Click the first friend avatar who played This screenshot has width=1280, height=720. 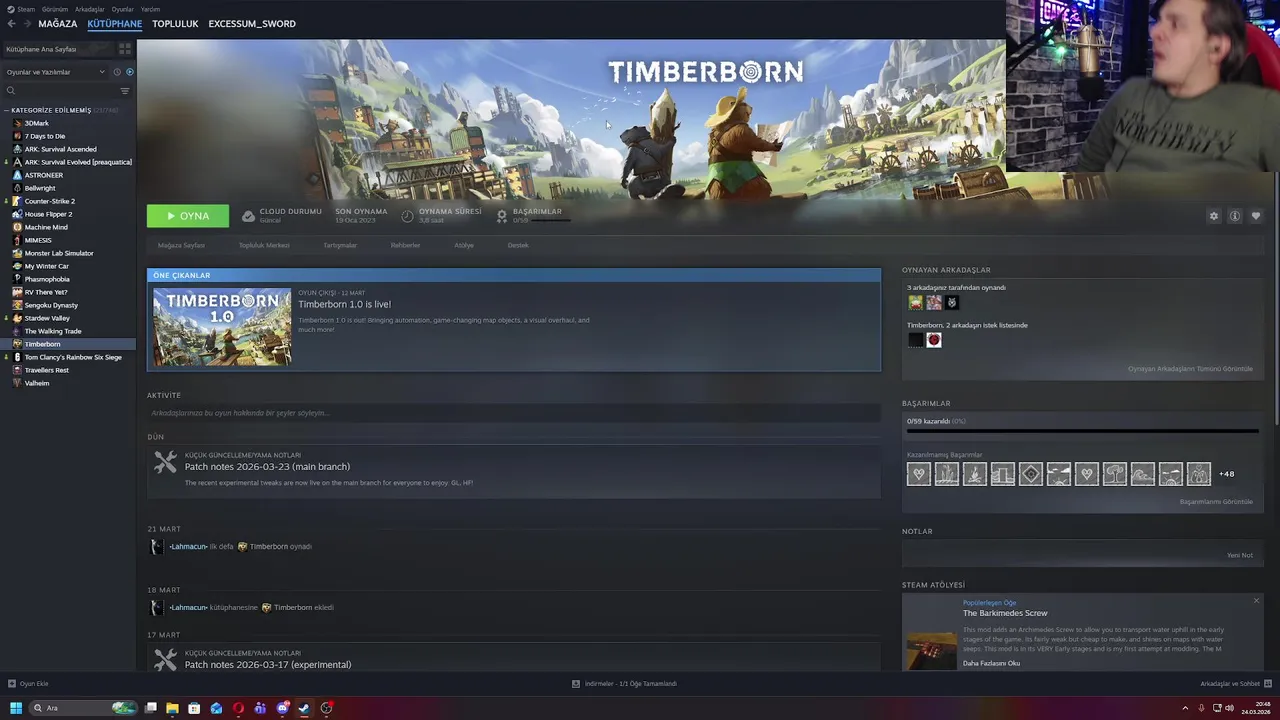pyautogui.click(x=915, y=302)
